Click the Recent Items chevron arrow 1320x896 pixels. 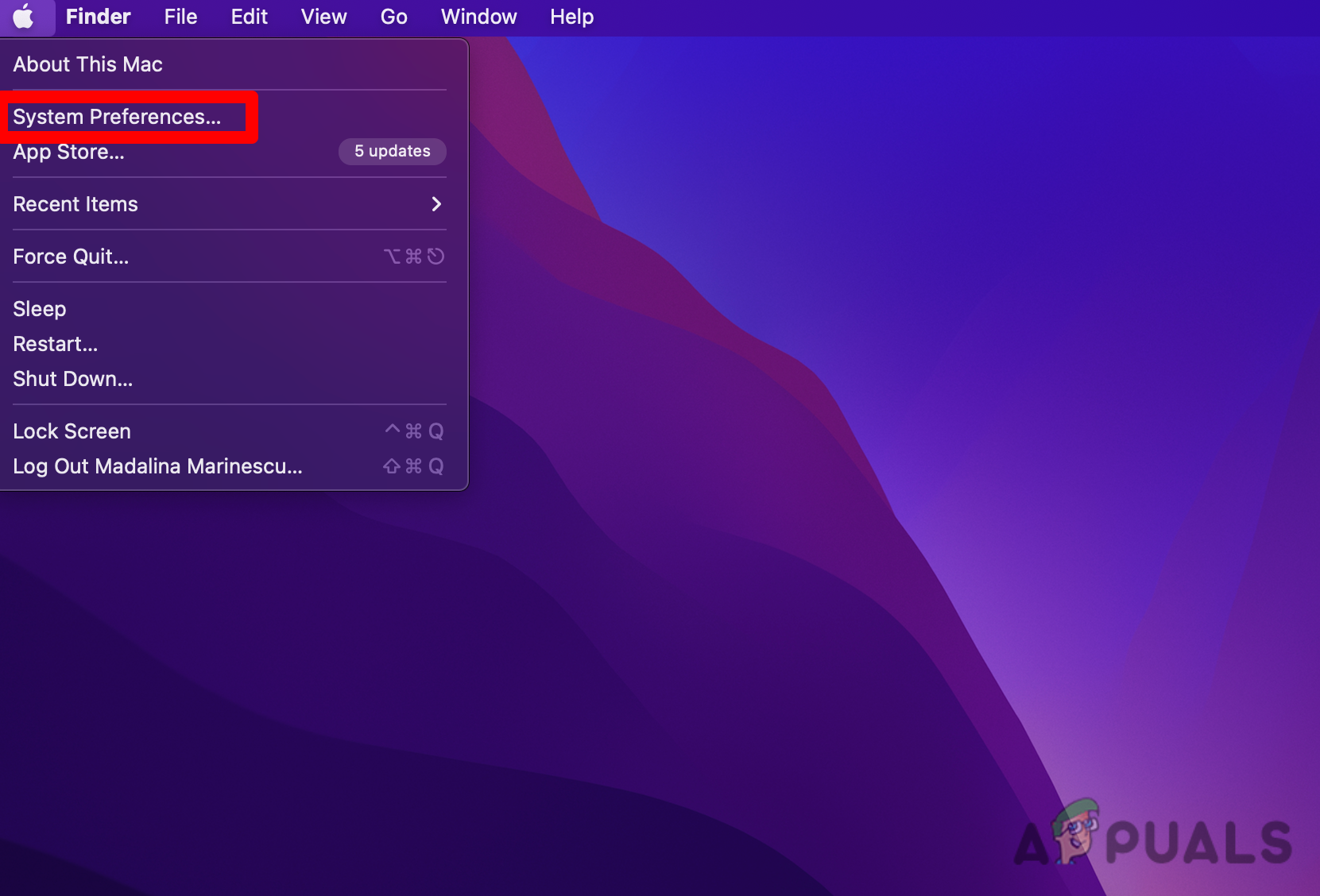point(435,204)
